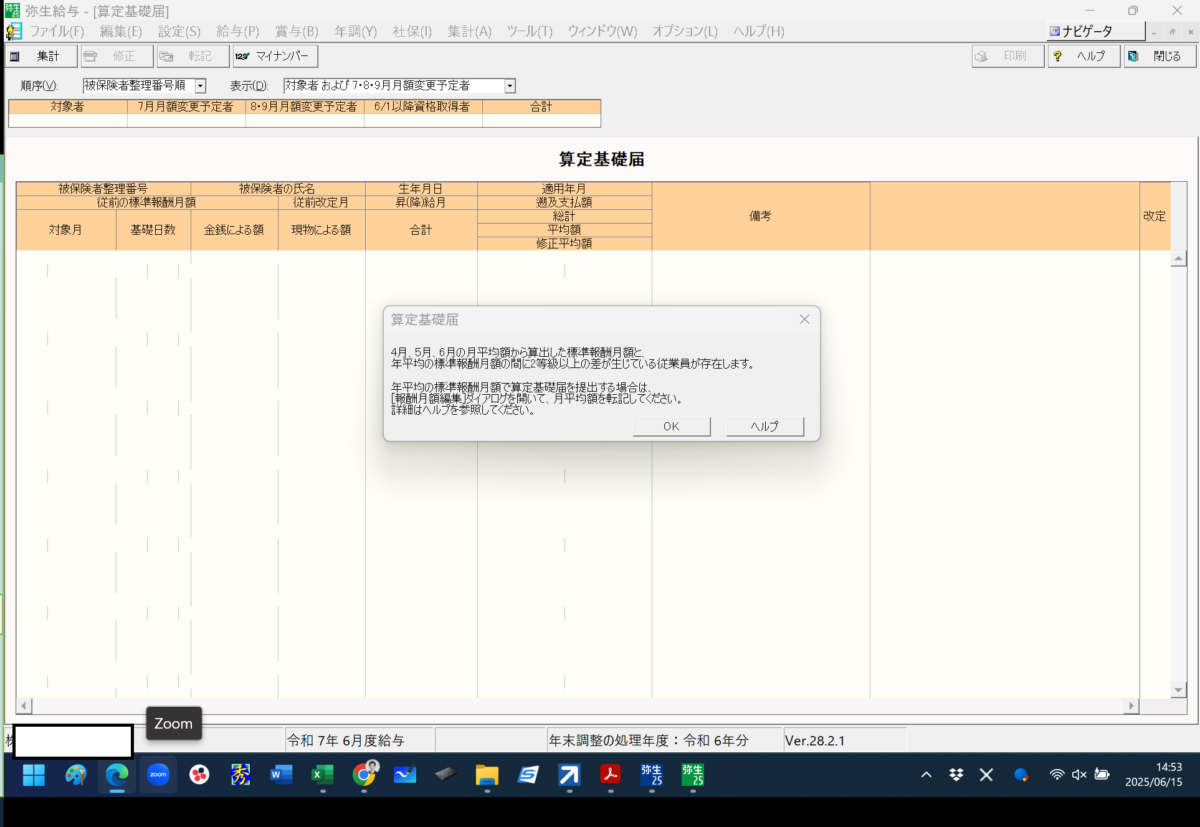Image resolution: width=1200 pixels, height=827 pixels.
Task: Click the 対象者 summary header cell
Action: (x=68, y=106)
